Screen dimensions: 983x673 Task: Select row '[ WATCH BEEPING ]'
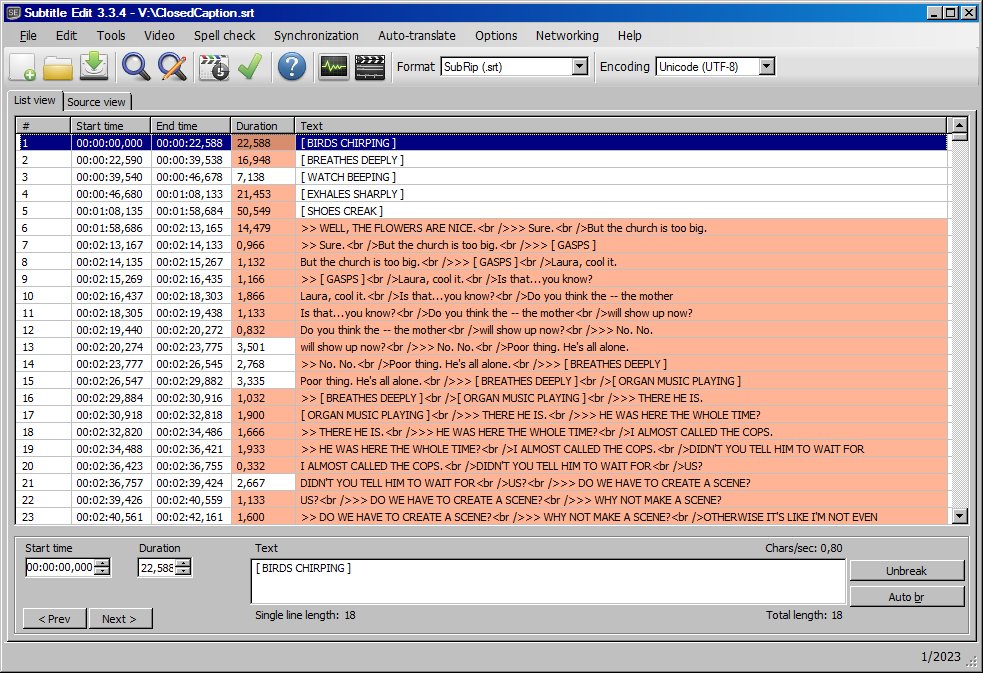click(481, 177)
